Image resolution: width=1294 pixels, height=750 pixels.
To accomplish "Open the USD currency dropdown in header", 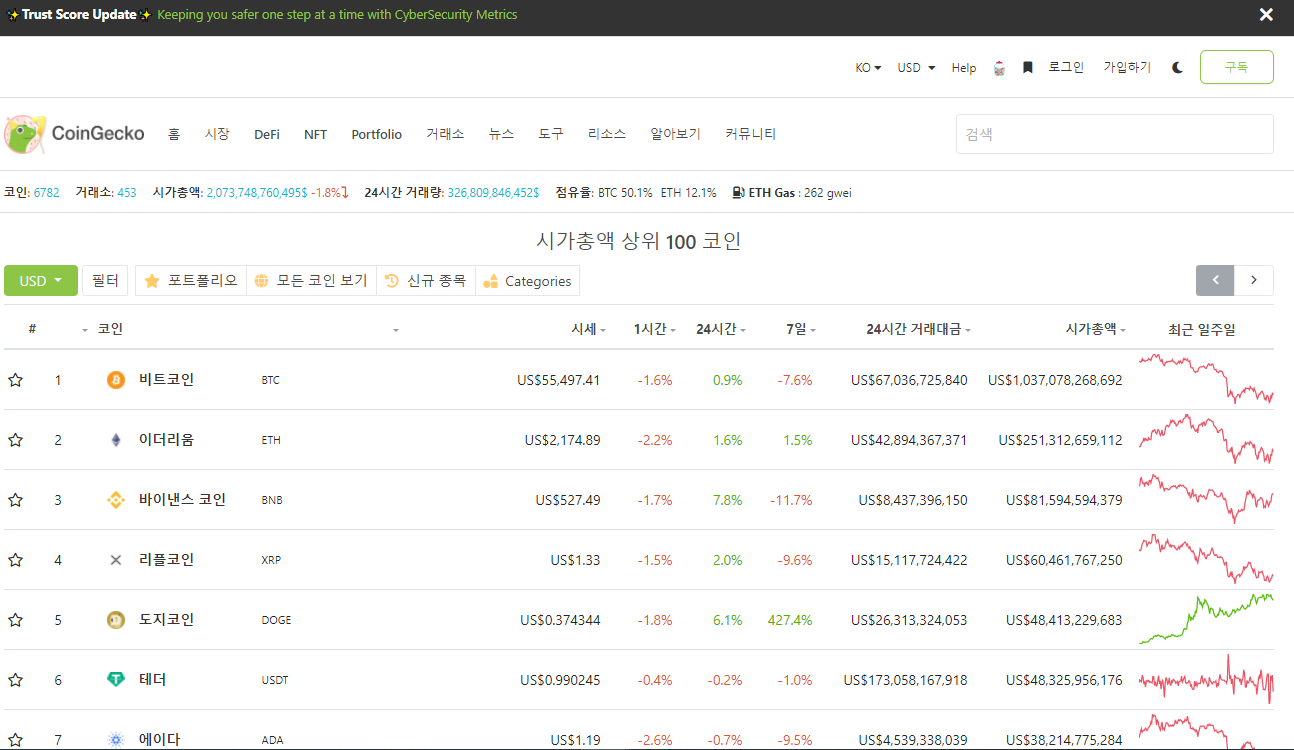I will [916, 68].
